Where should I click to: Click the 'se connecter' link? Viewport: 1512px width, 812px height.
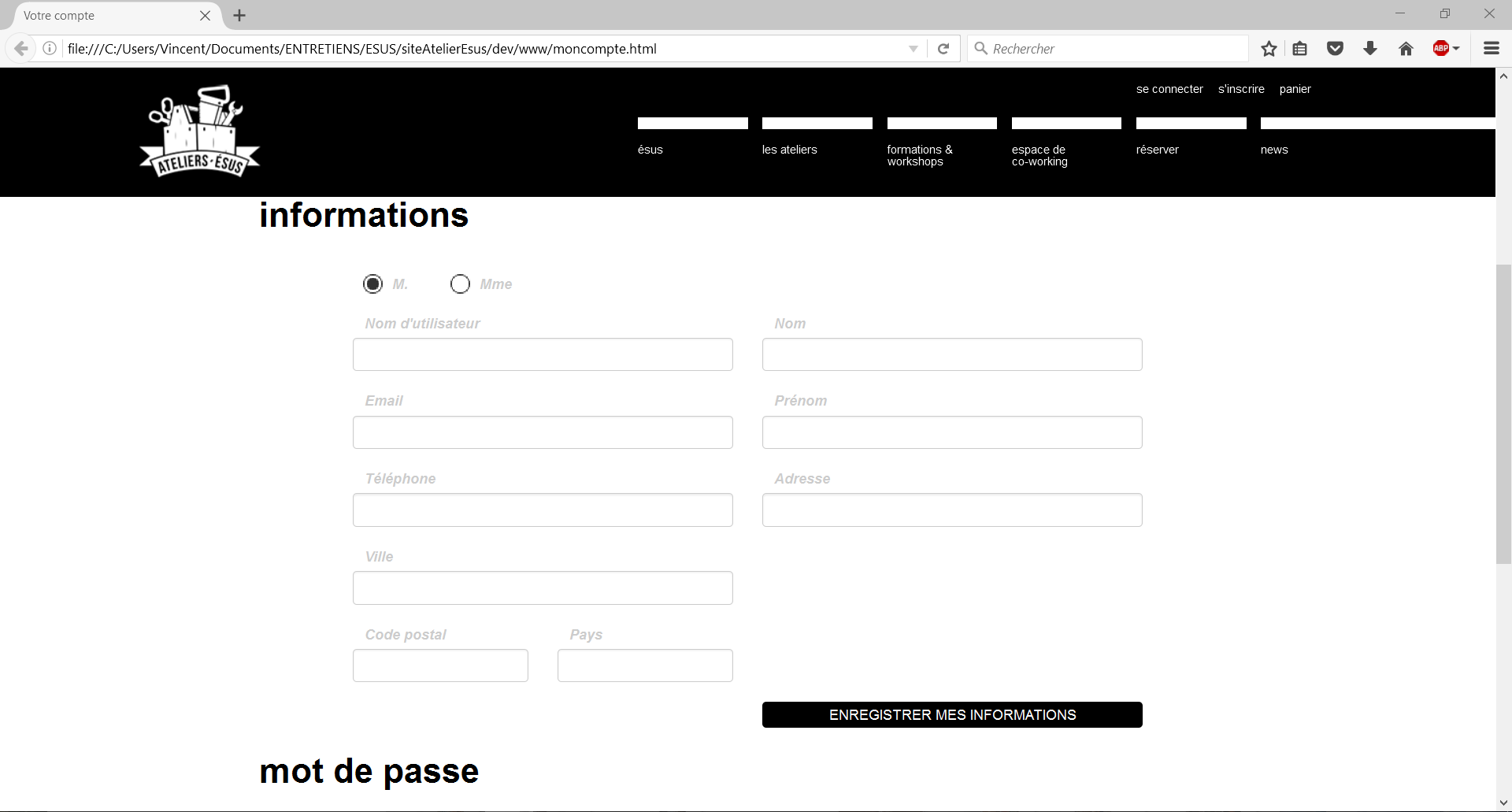pyautogui.click(x=1169, y=89)
